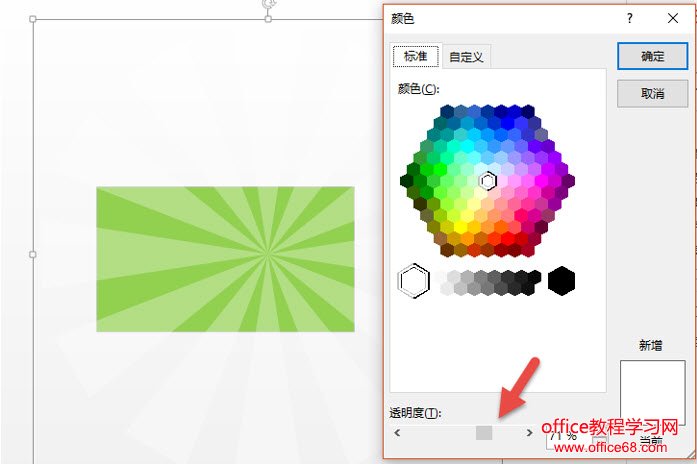
Task: Cancel with the 取消 button
Action: click(652, 94)
